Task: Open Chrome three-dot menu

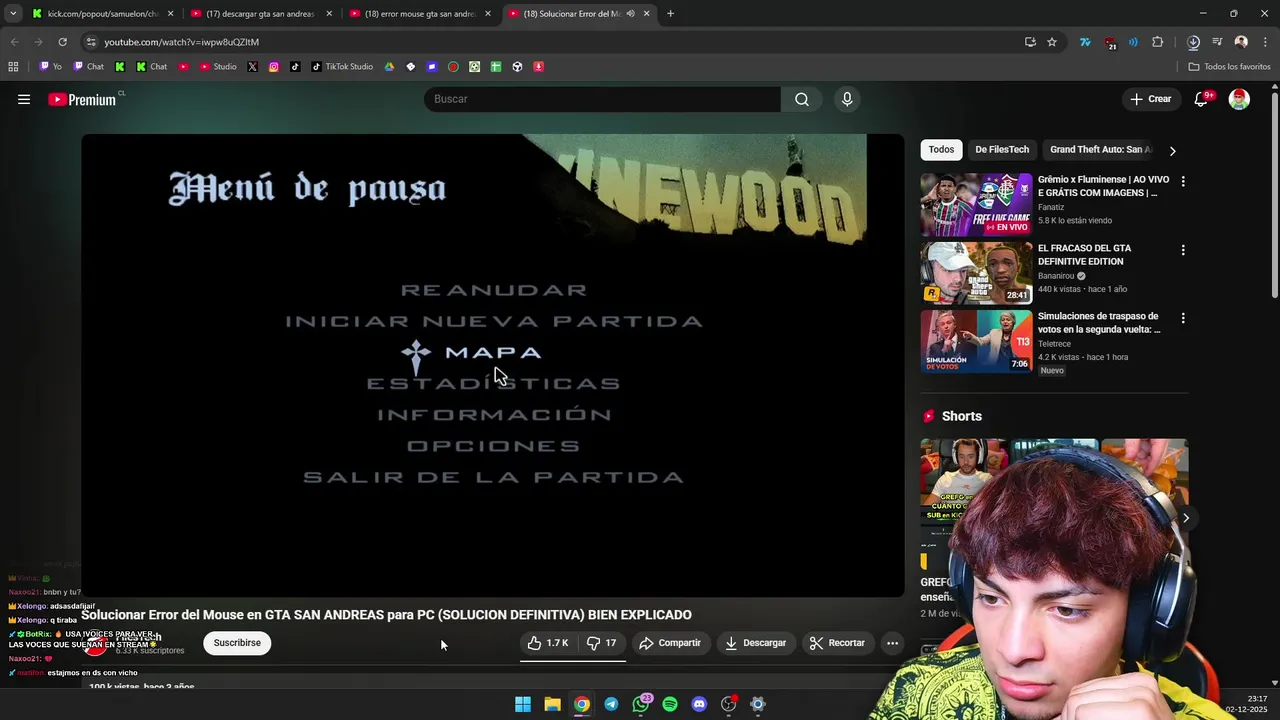Action: click(1266, 42)
